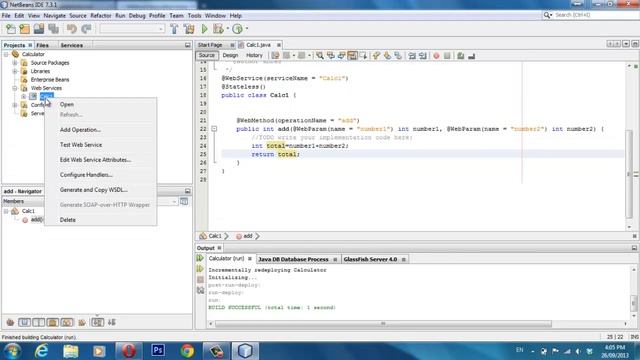This screenshot has width=640, height=360.
Task: Click the Previous Bookmark editor icon
Action: pos(376,56)
